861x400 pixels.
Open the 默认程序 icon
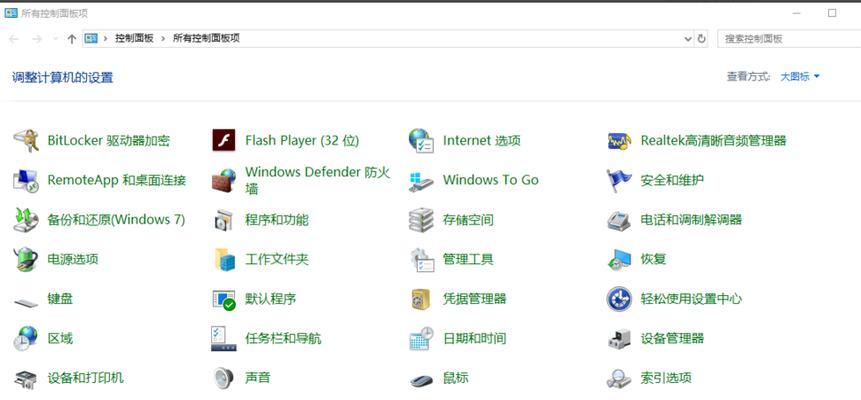coord(223,299)
